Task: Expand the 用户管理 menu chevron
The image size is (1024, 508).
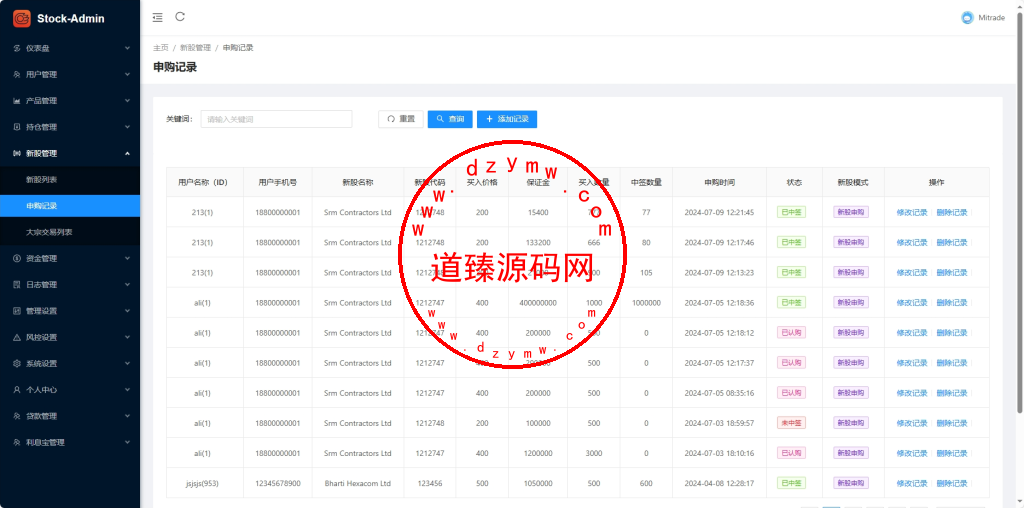Action: click(127, 74)
